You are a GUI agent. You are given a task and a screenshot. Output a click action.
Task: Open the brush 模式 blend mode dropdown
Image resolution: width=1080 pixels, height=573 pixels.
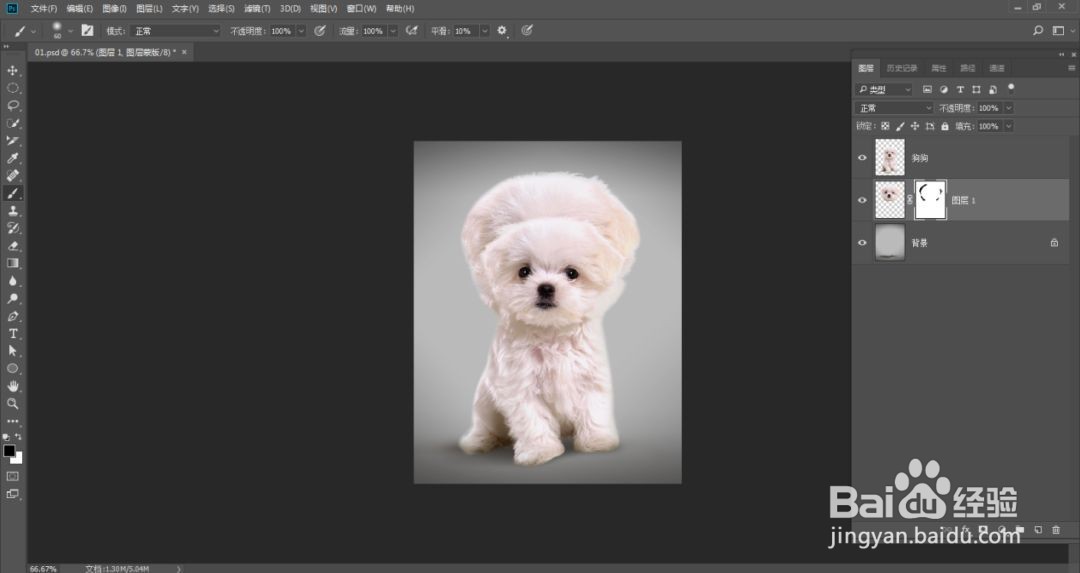click(176, 31)
